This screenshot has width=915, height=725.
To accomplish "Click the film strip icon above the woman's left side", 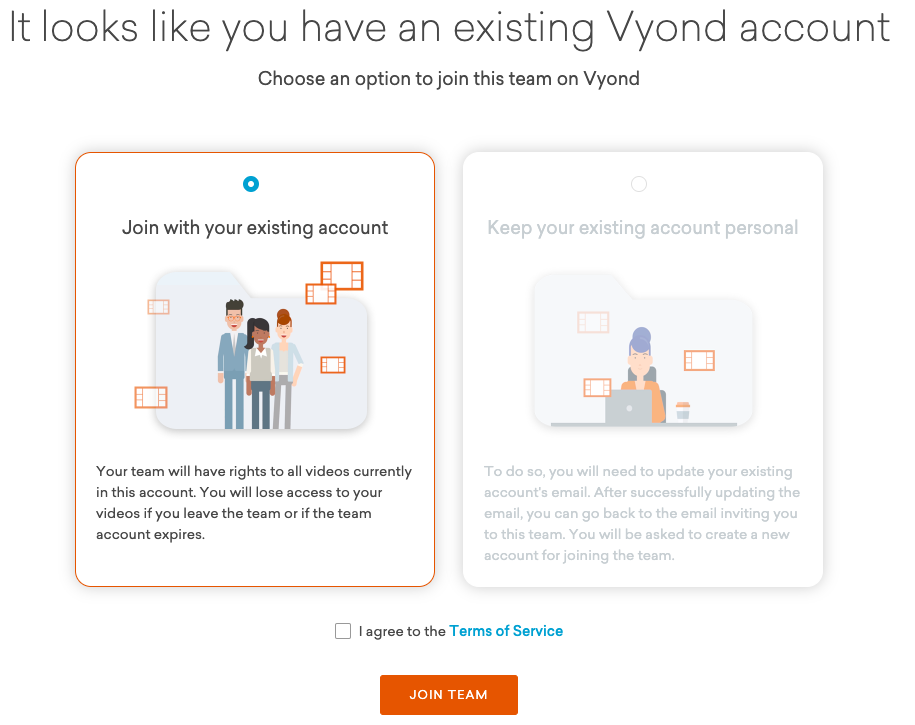I will click(x=593, y=322).
